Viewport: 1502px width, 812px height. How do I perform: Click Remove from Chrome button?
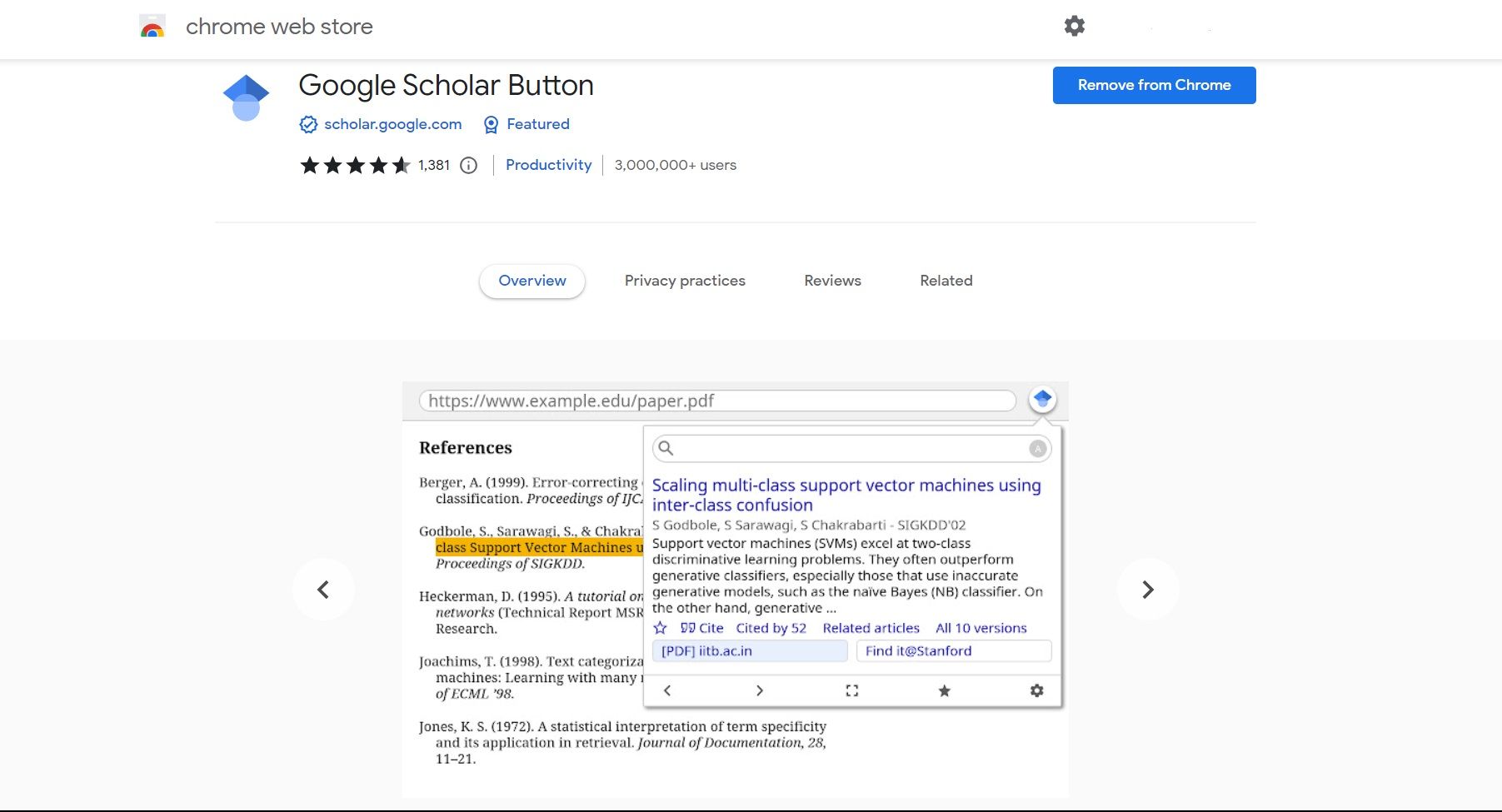pos(1154,84)
